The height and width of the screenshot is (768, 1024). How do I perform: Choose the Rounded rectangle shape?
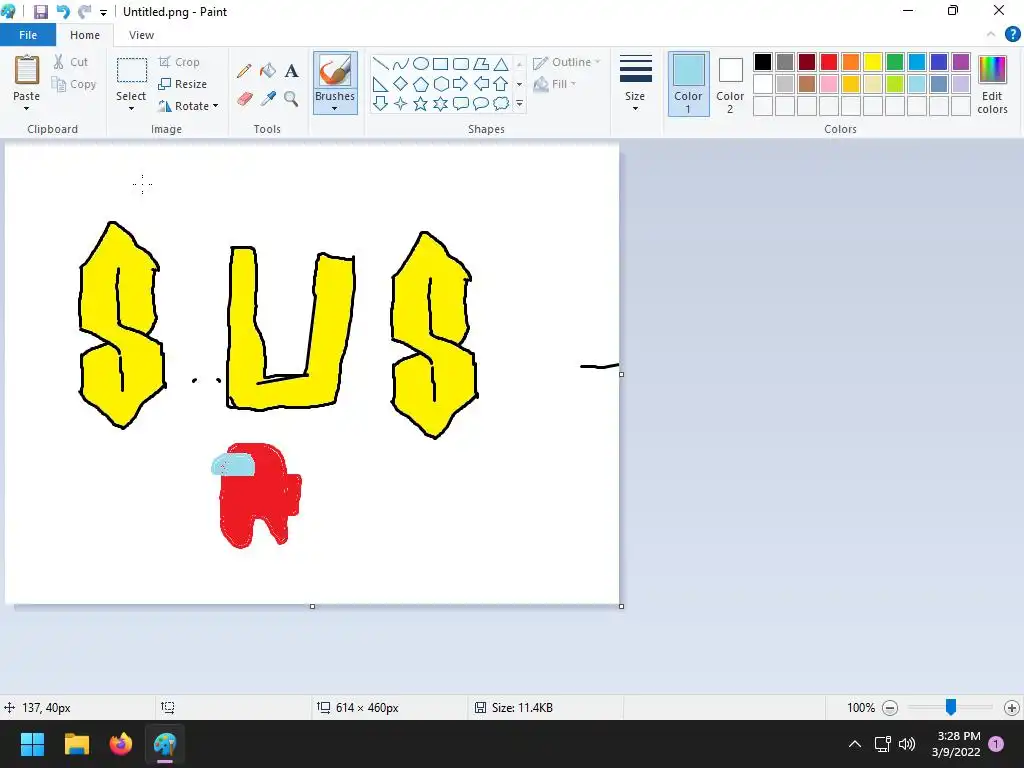(461, 64)
